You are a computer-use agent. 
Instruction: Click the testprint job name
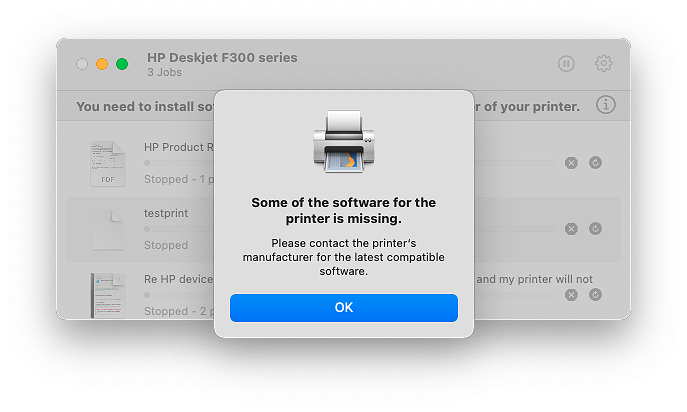click(166, 213)
